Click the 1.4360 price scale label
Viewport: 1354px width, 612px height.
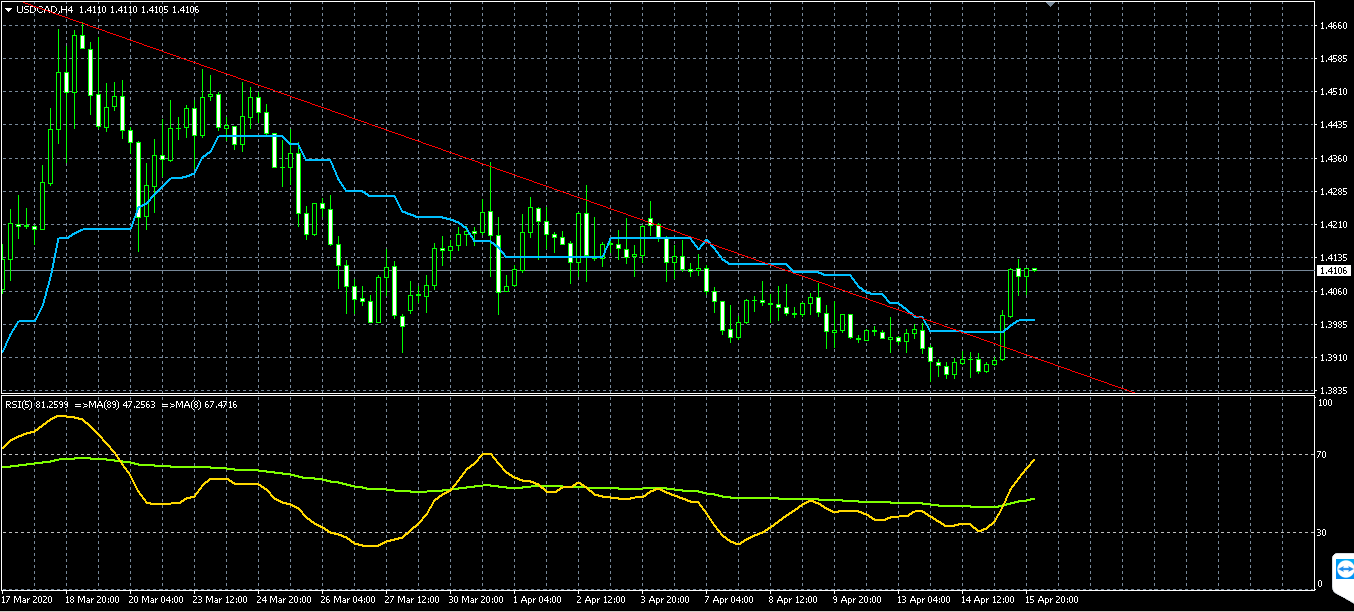pos(1333,158)
